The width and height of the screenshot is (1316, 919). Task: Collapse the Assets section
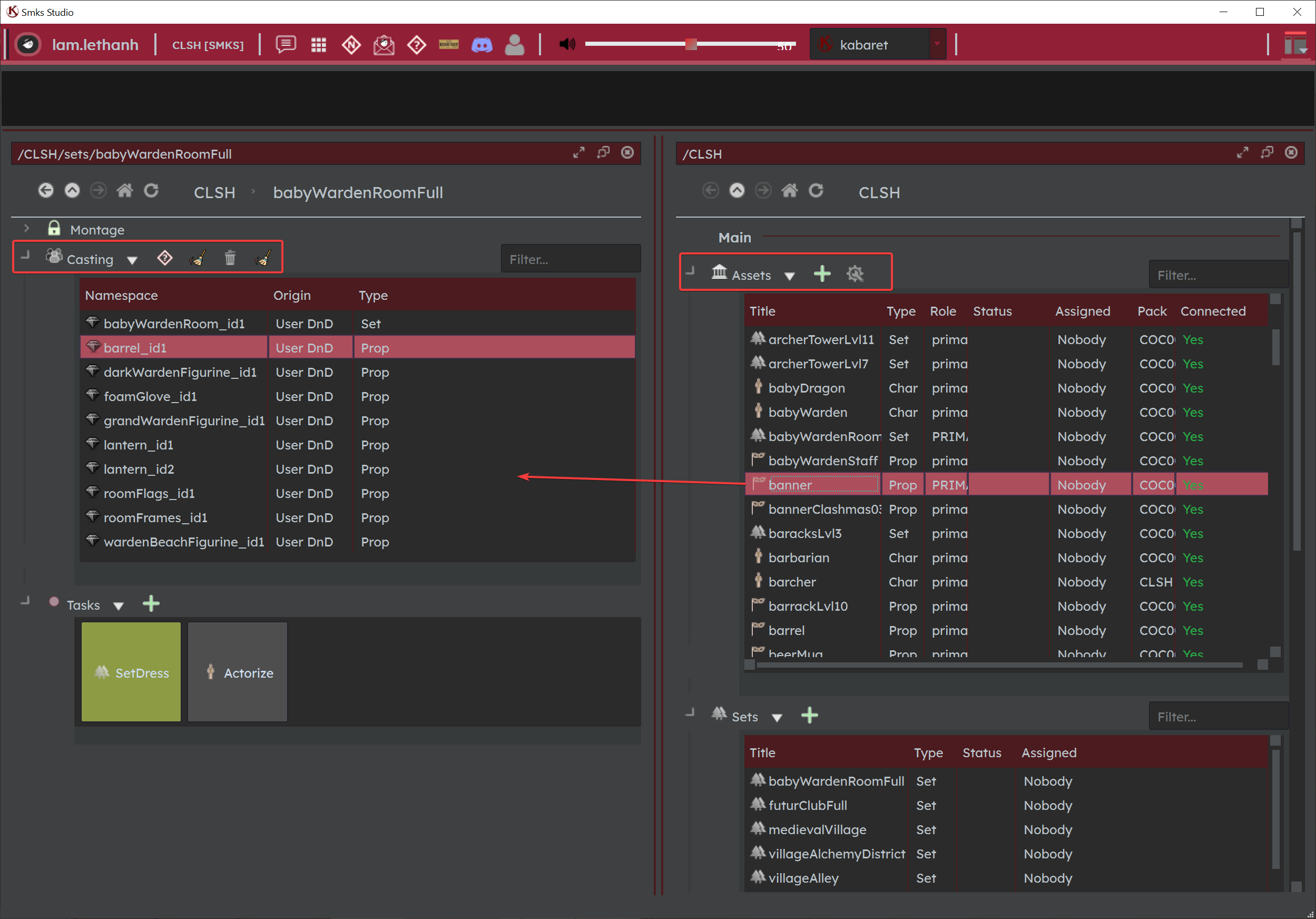click(690, 271)
